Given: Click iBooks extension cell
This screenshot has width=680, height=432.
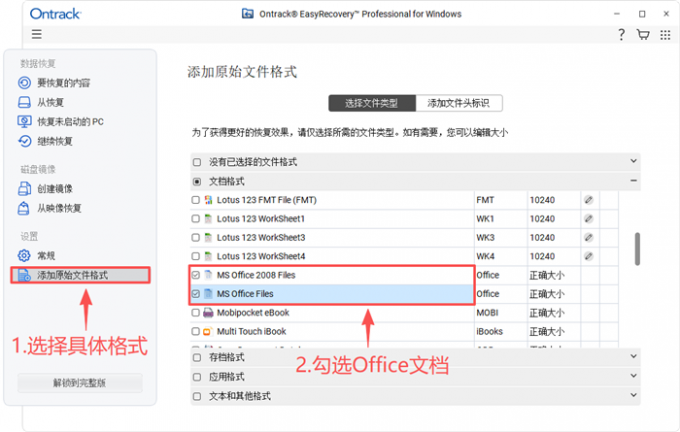Looking at the screenshot, I should (490, 331).
